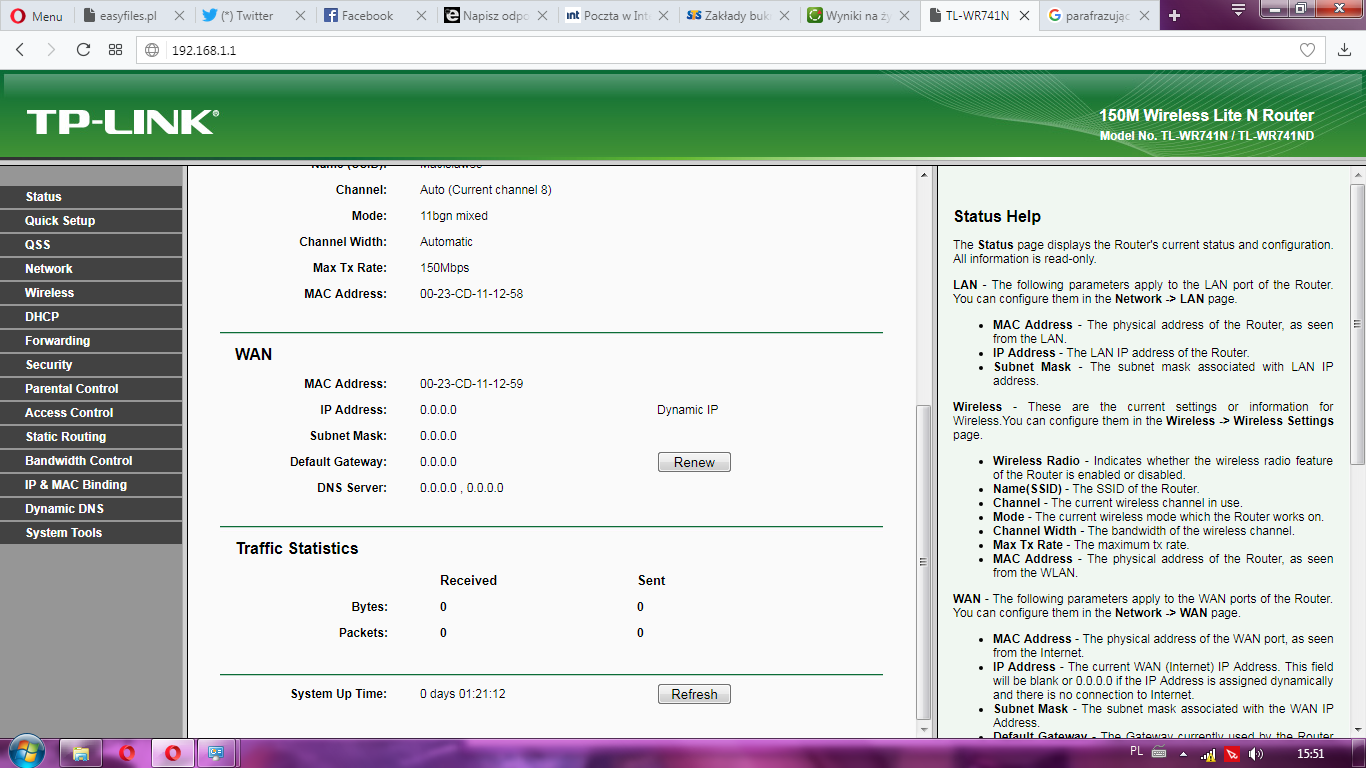Click the Status Help heading

point(997,217)
